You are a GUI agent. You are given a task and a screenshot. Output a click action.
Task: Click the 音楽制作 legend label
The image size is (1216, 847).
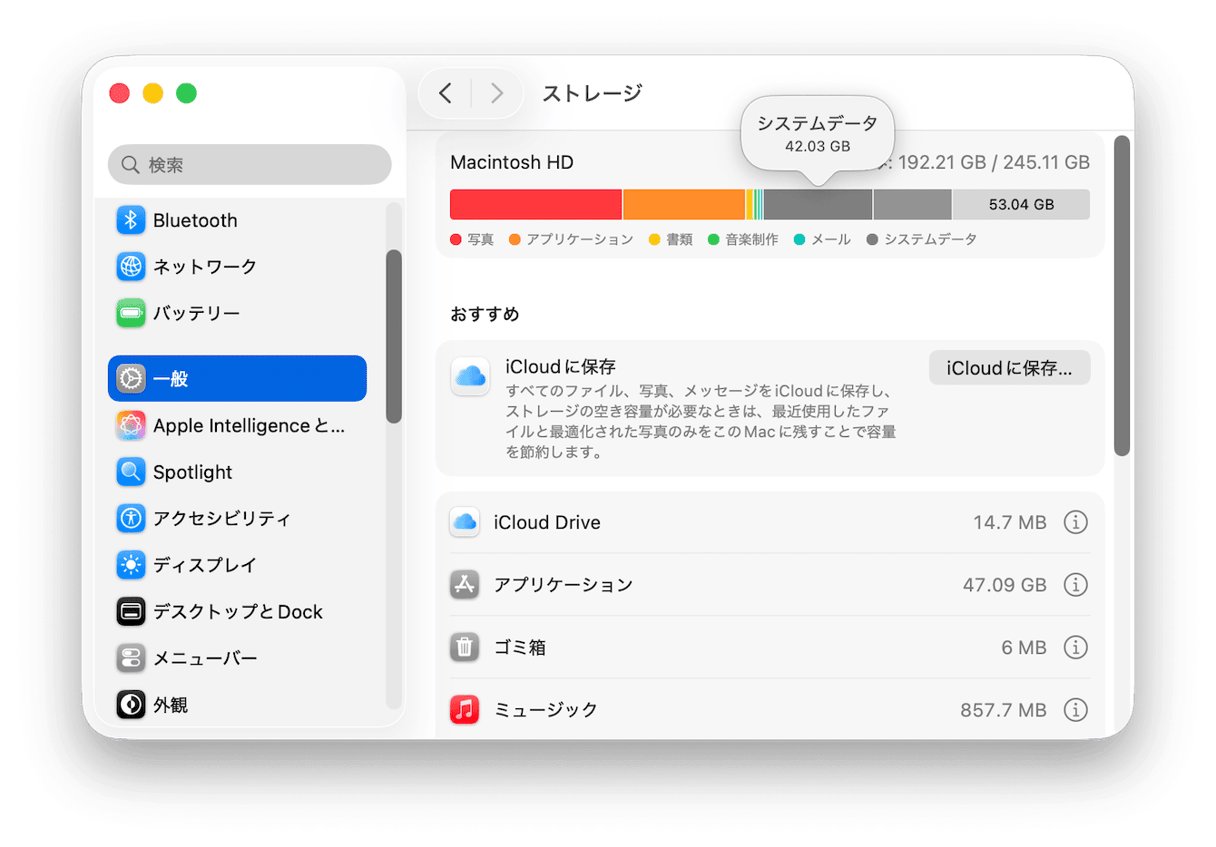point(751,240)
